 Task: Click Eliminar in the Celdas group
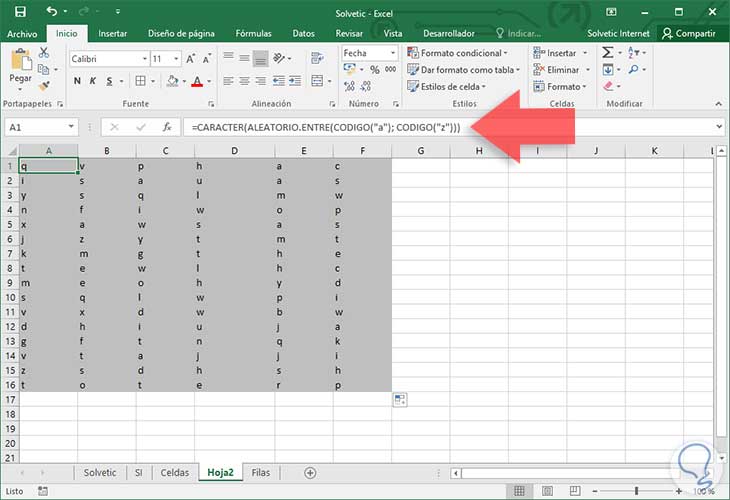pos(561,69)
